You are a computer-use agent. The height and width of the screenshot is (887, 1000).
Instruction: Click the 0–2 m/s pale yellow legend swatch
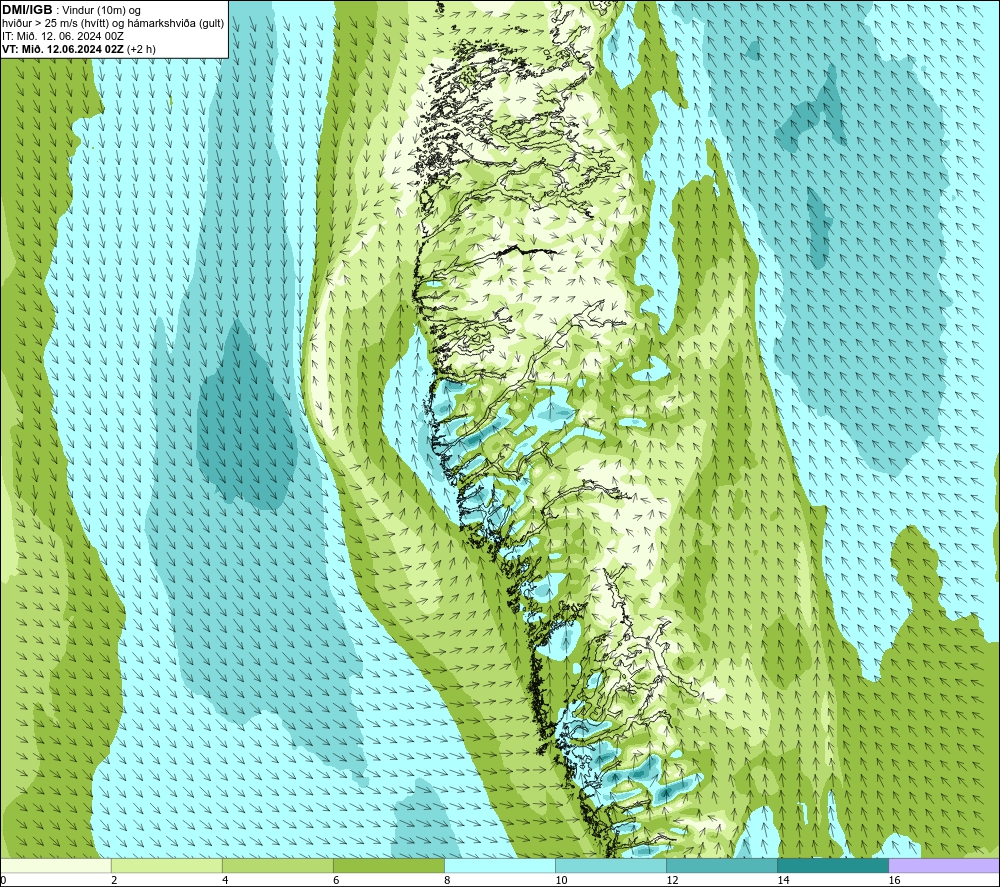[56, 866]
